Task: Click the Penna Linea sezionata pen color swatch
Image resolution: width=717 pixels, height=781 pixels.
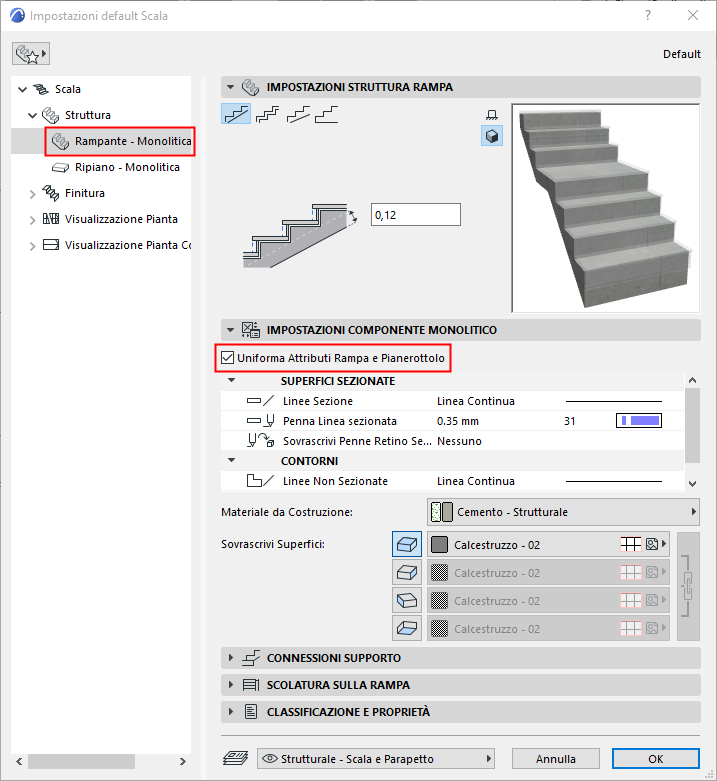Action: 639,421
